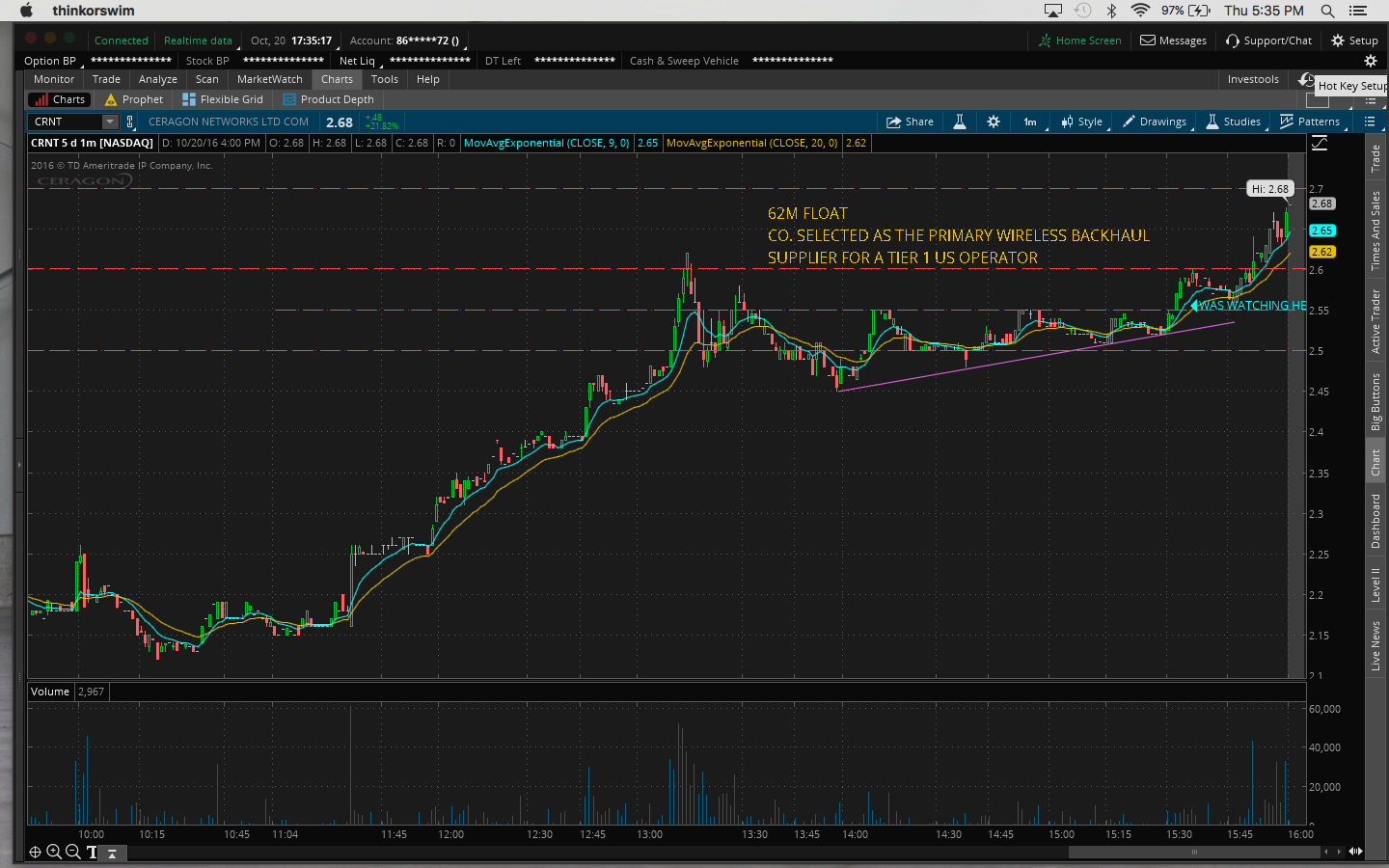The height and width of the screenshot is (868, 1389).
Task: Click the chart settings gear icon
Action: point(994,122)
